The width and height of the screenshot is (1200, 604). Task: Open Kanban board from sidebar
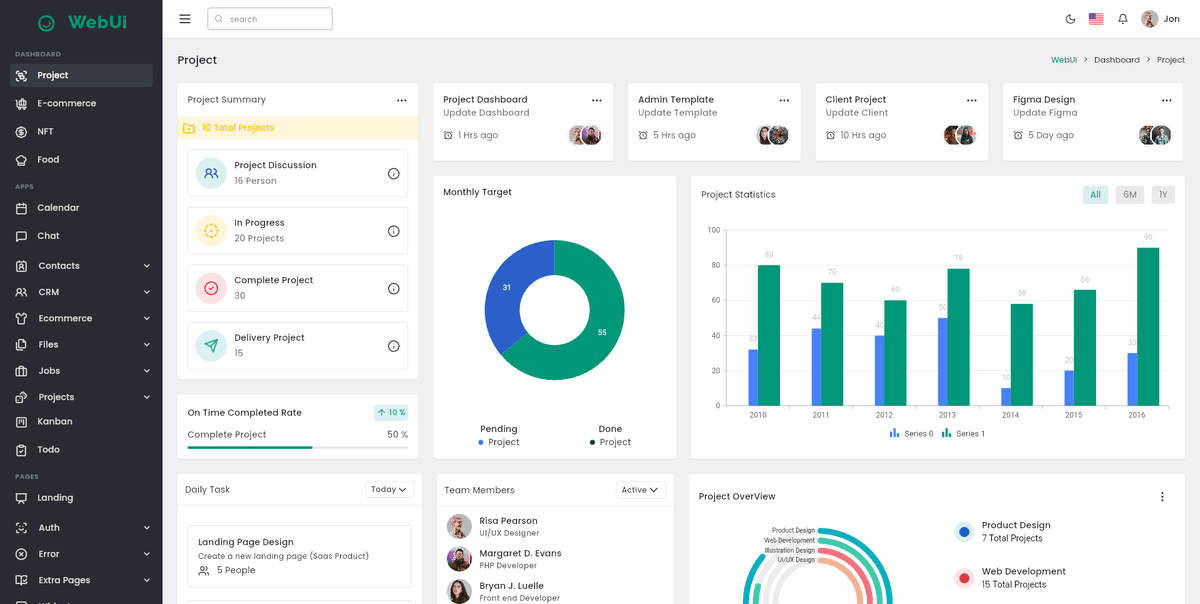(x=81, y=422)
